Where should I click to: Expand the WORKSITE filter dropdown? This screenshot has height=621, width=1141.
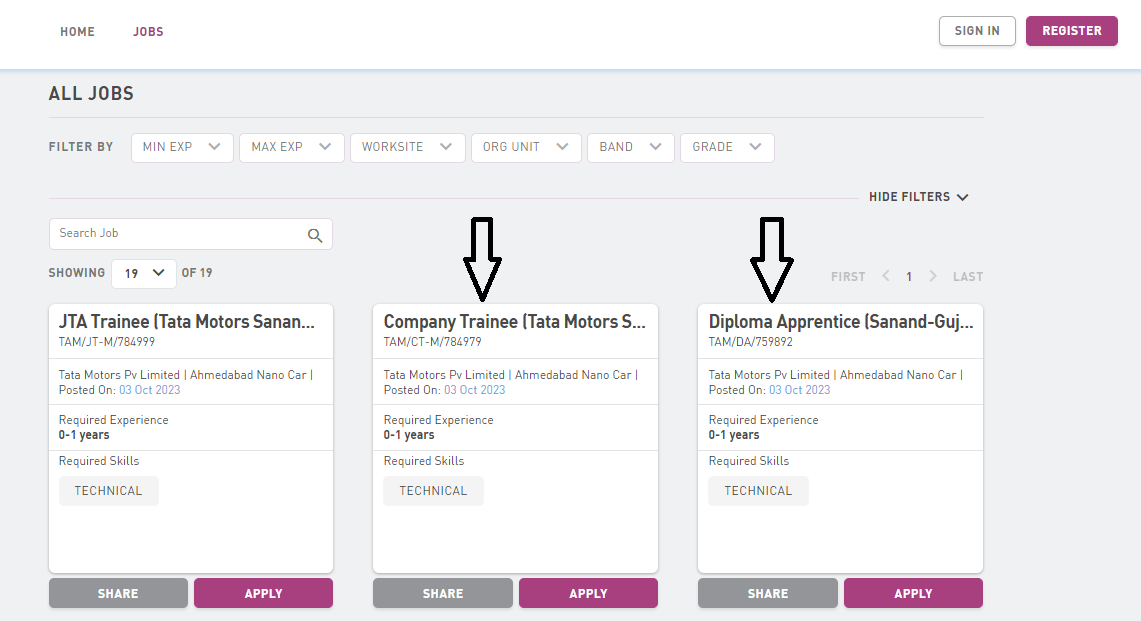click(407, 147)
